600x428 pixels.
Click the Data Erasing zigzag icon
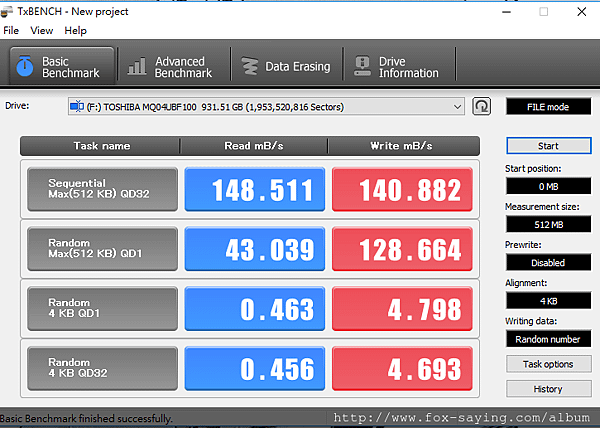pyautogui.click(x=249, y=66)
